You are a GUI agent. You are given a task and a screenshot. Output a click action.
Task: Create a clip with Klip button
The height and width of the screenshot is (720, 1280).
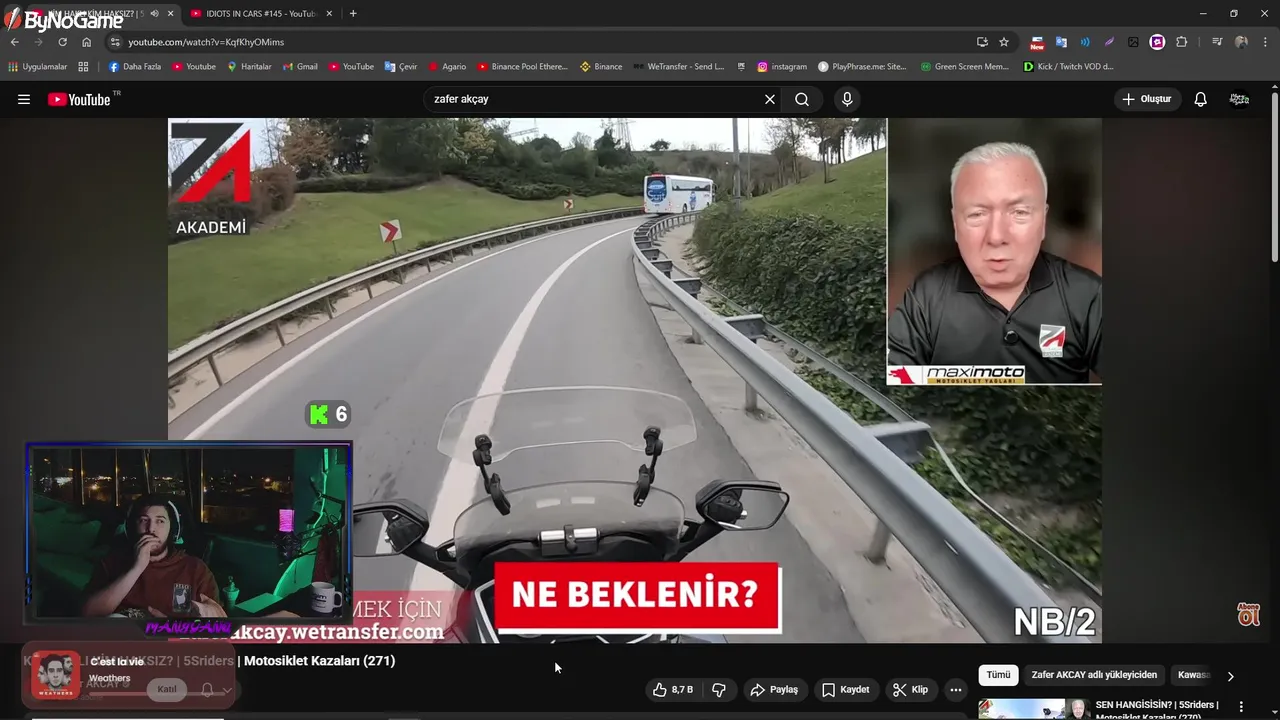click(x=910, y=689)
